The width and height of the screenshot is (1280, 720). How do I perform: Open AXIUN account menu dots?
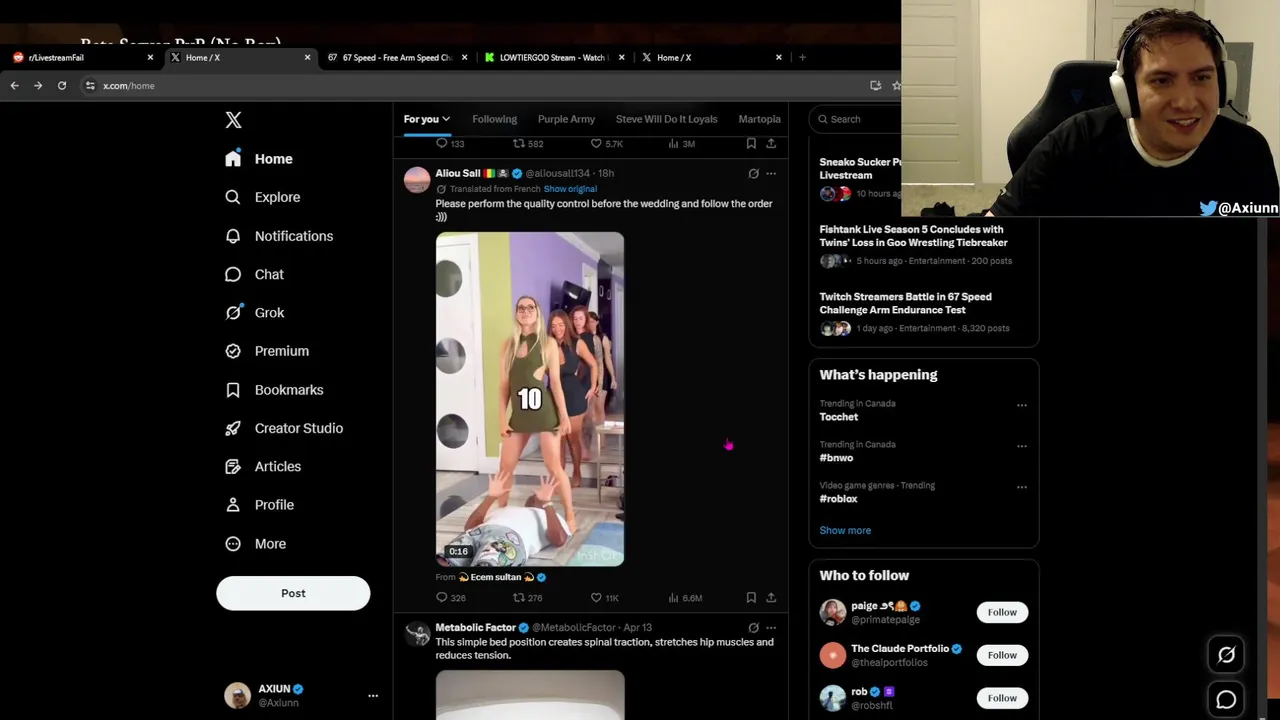(x=373, y=696)
